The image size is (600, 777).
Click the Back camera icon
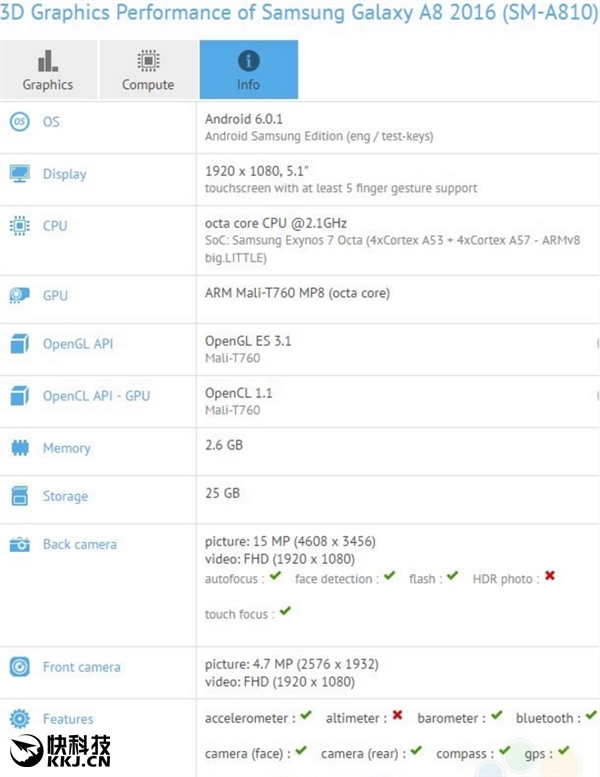point(19,545)
